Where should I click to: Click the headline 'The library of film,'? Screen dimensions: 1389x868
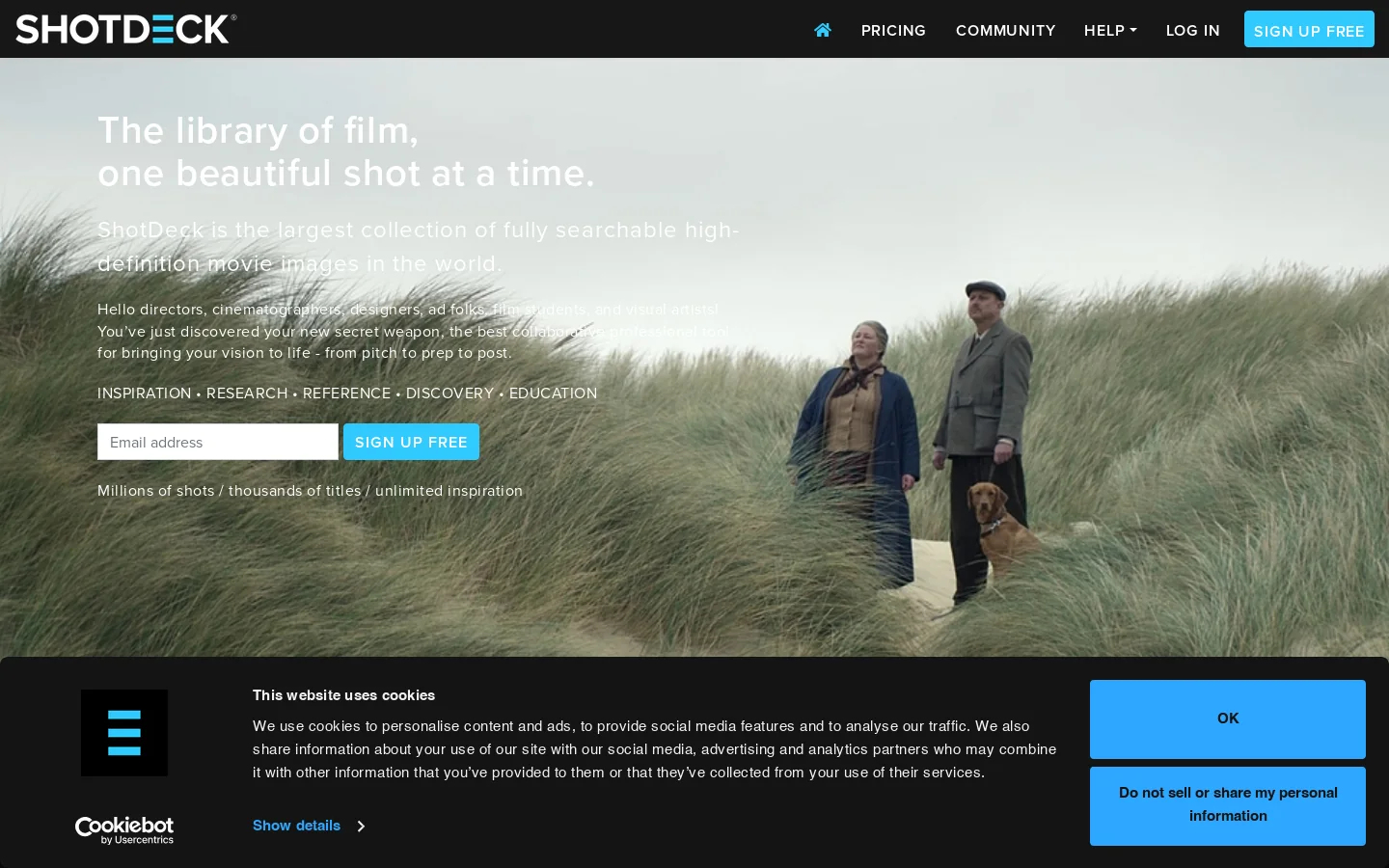[x=258, y=130]
